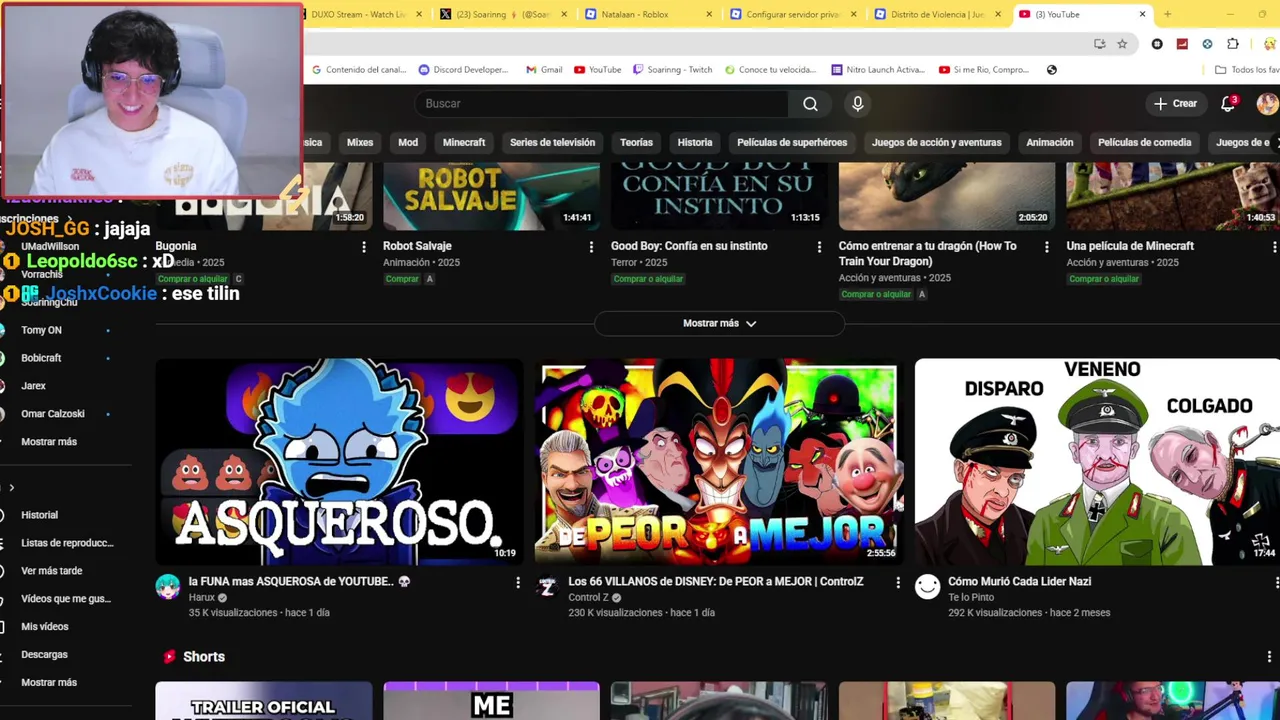The height and width of the screenshot is (720, 1280).
Task: Open Discord Developer bookmark
Action: click(x=464, y=70)
